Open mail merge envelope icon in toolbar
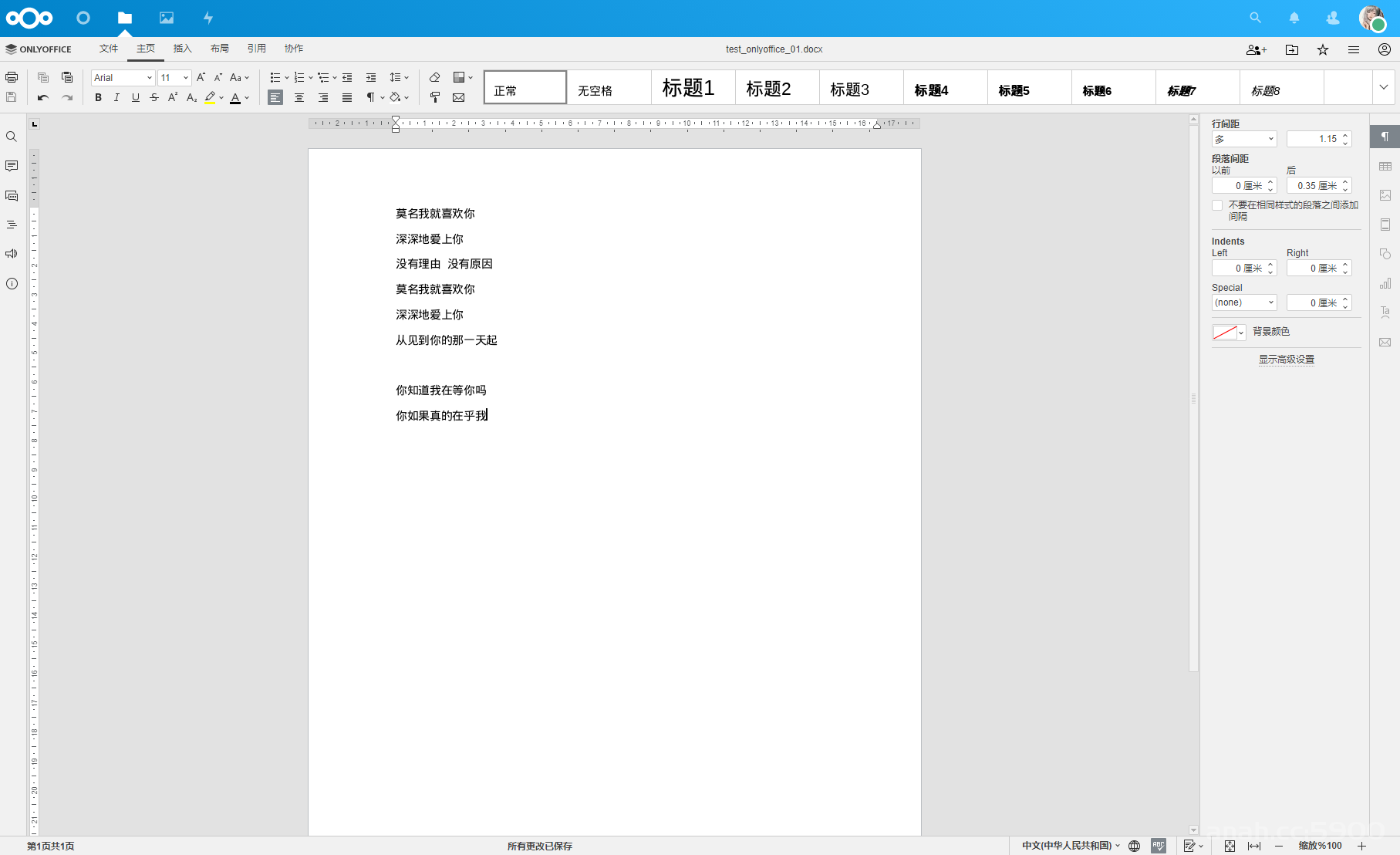The height and width of the screenshot is (855, 1400). coord(459,97)
